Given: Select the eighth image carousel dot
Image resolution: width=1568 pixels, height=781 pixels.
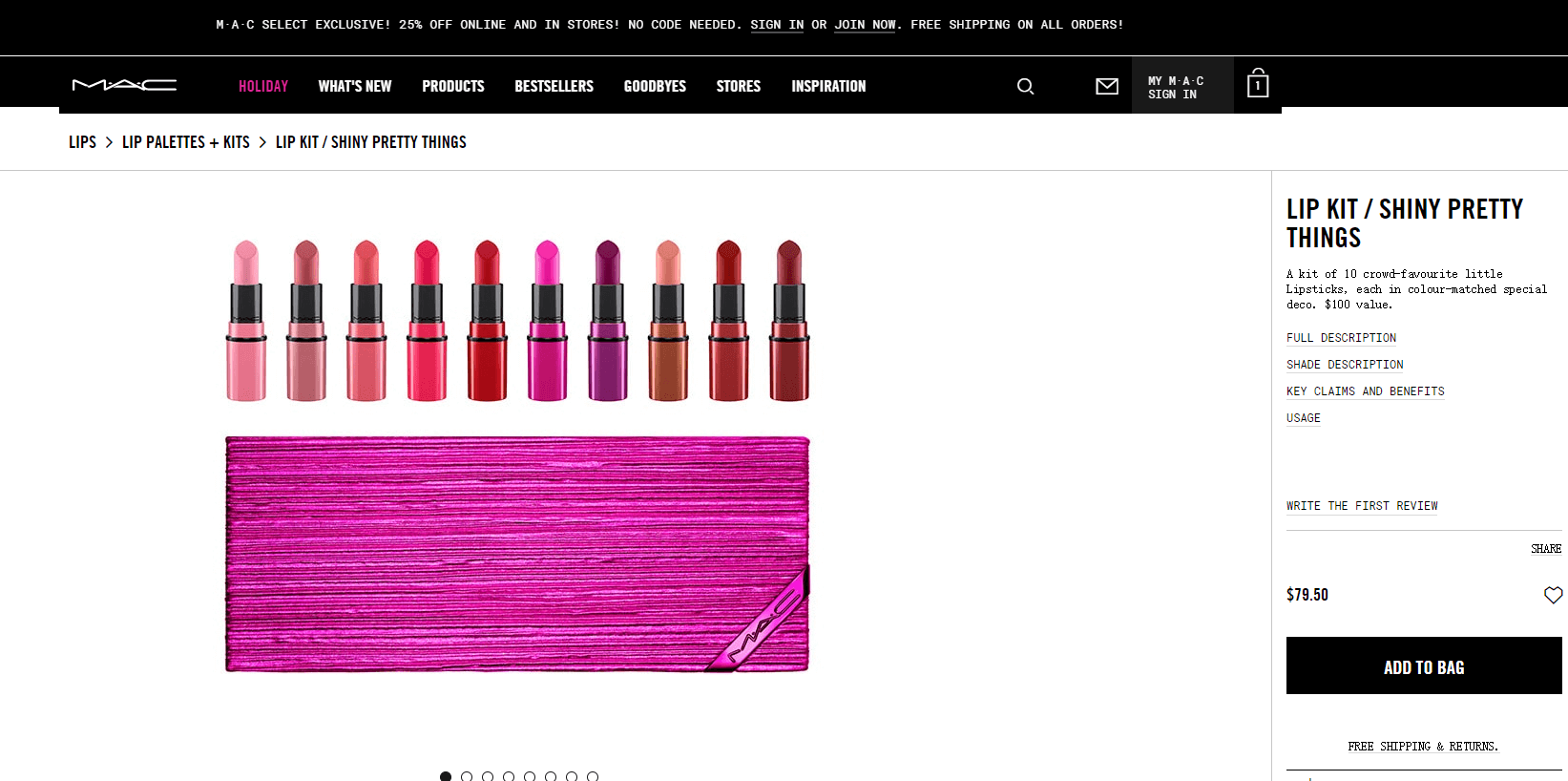Looking at the screenshot, I should (x=593, y=776).
